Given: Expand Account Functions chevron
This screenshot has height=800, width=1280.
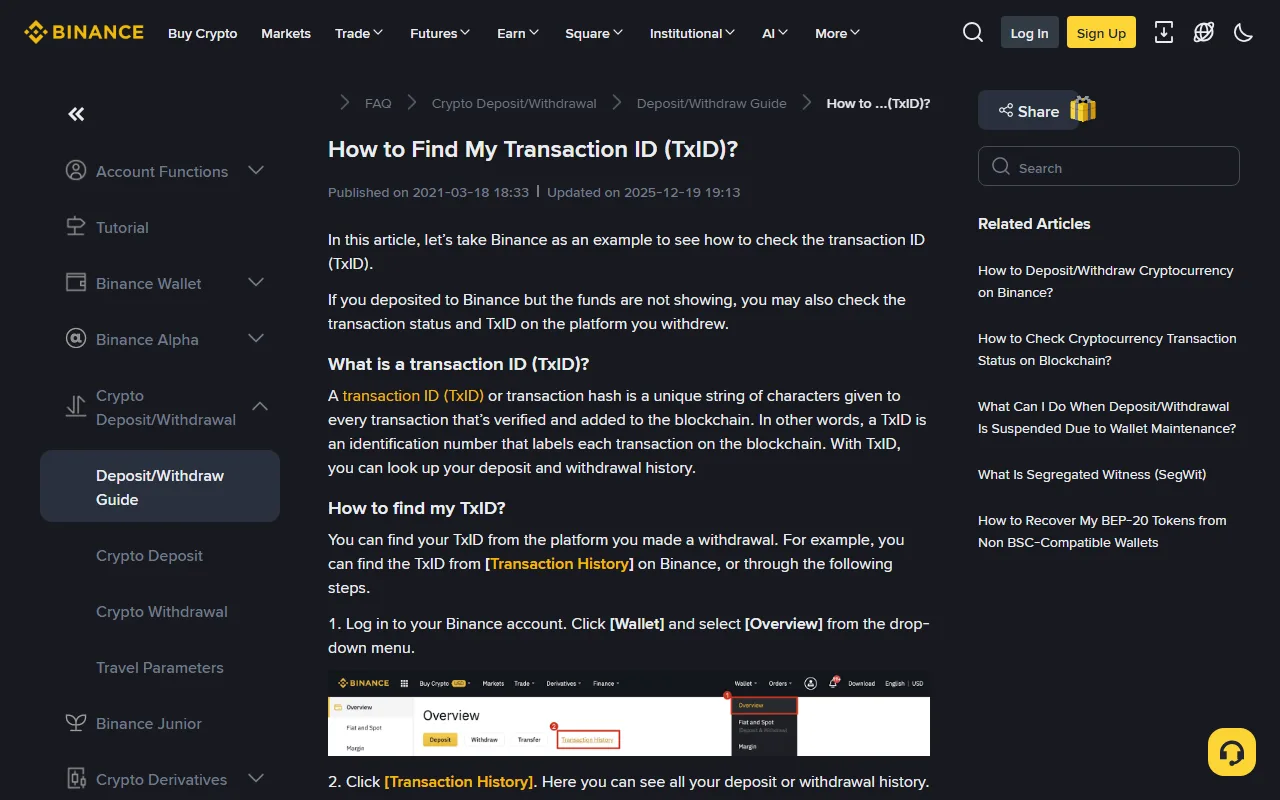Looking at the screenshot, I should 256,171.
